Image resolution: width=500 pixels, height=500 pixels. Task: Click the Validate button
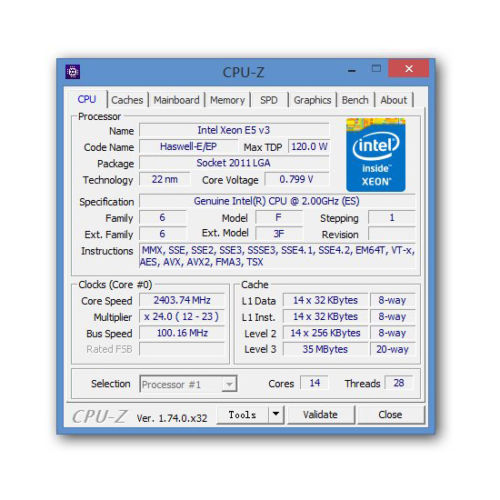(320, 415)
